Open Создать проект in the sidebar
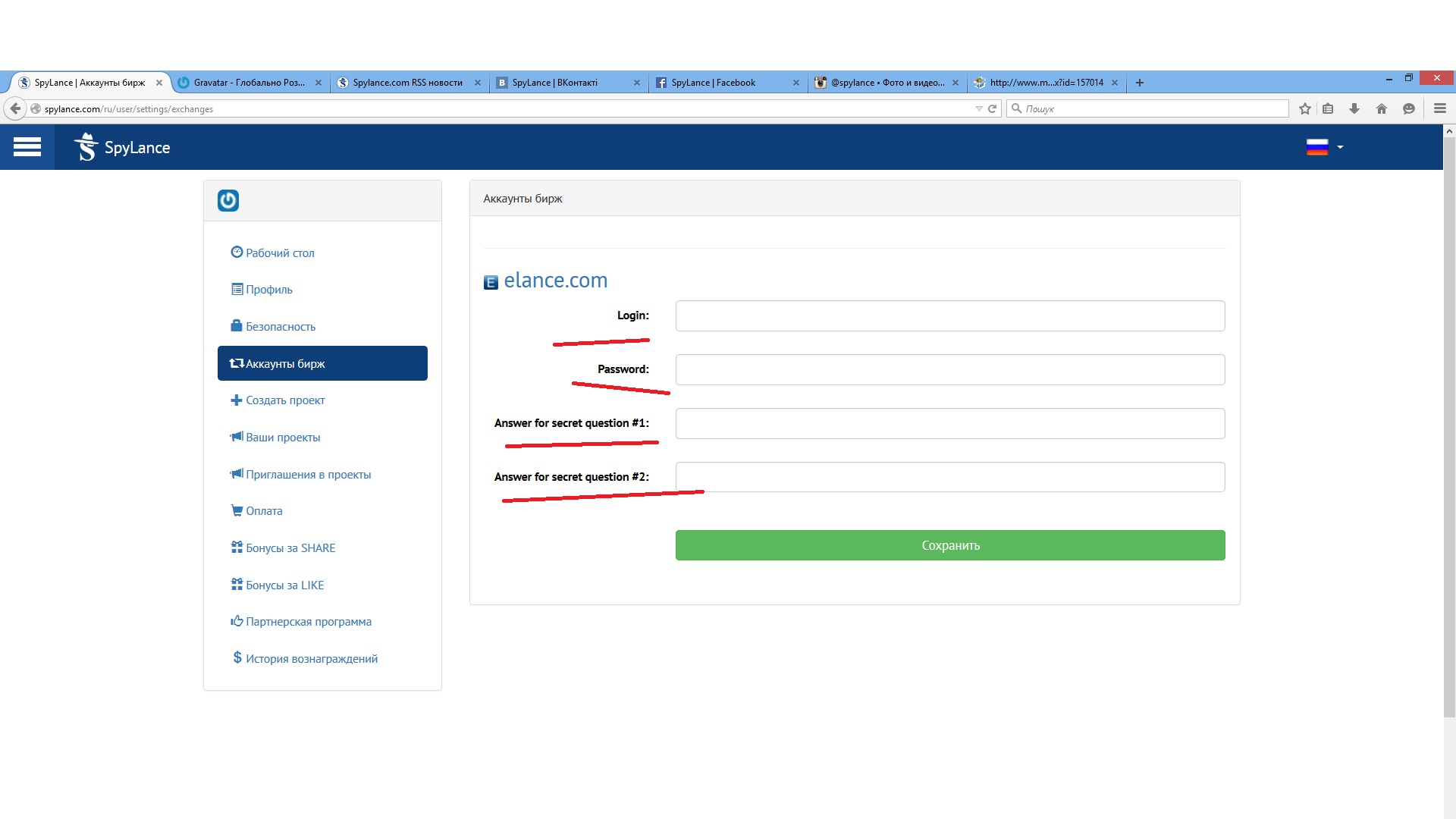The height and width of the screenshot is (819, 1456). pyautogui.click(x=284, y=400)
